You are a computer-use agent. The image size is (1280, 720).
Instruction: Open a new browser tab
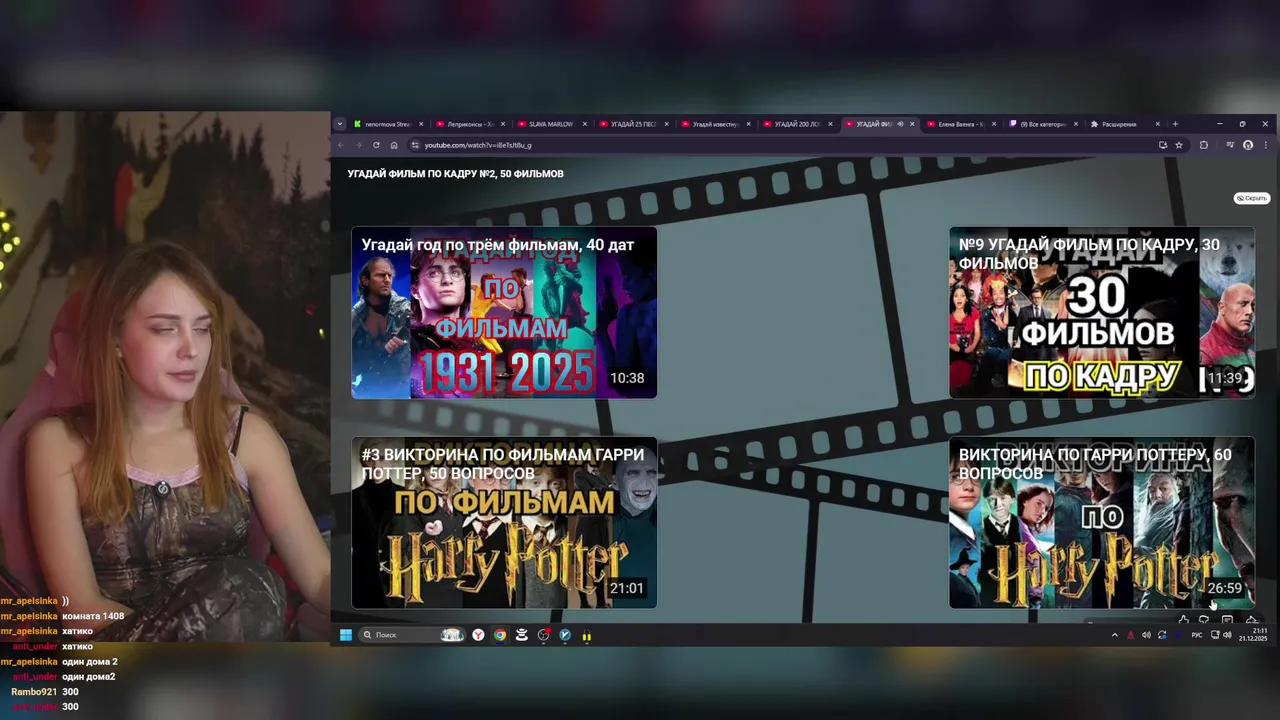point(1175,124)
